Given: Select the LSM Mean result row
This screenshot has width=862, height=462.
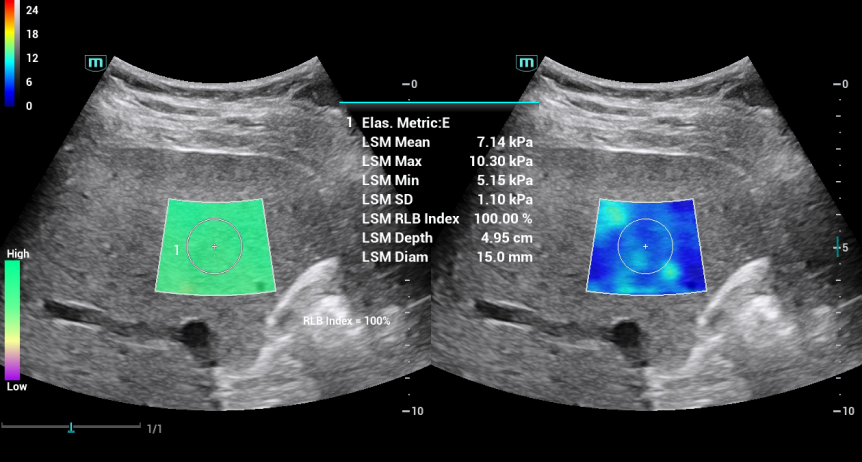Looking at the screenshot, I should coord(446,142).
